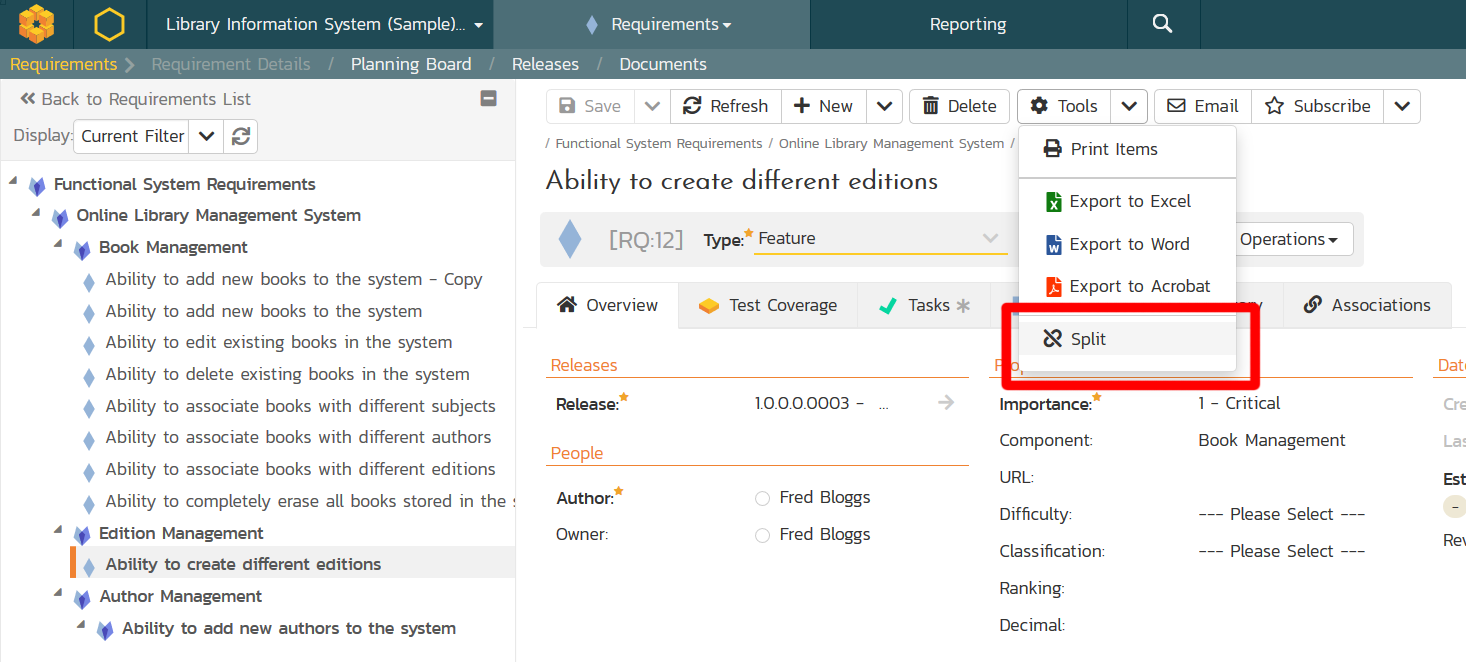Viewport: 1466px width, 662px height.
Task: Click Export to Excel option
Action: click(1128, 201)
